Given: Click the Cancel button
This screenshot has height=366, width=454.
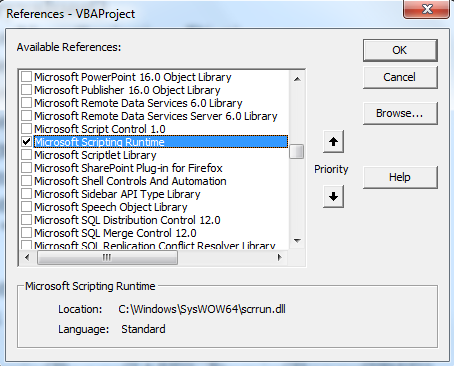Looking at the screenshot, I should pyautogui.click(x=400, y=77).
